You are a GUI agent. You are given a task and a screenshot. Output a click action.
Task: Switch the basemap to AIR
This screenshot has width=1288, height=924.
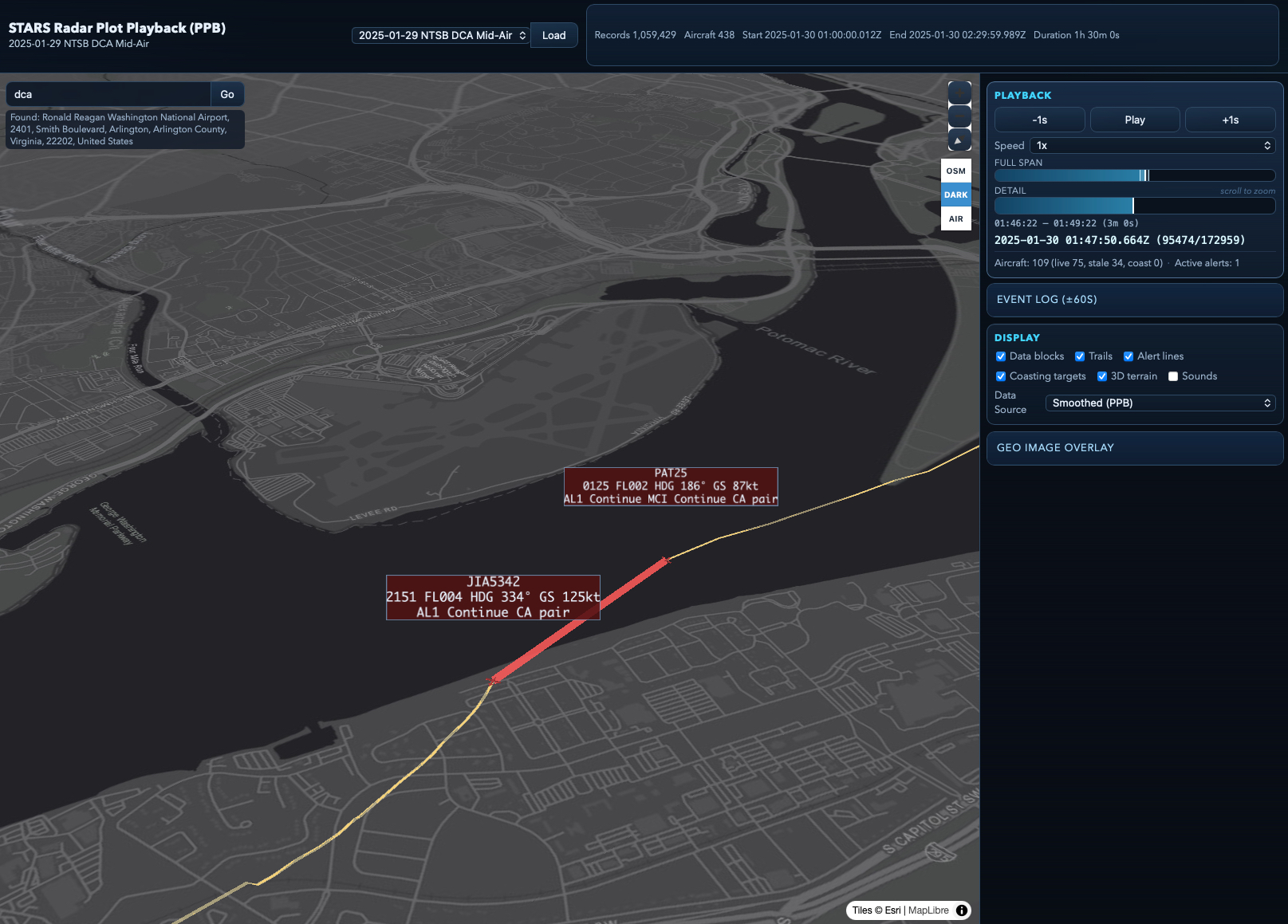point(955,218)
